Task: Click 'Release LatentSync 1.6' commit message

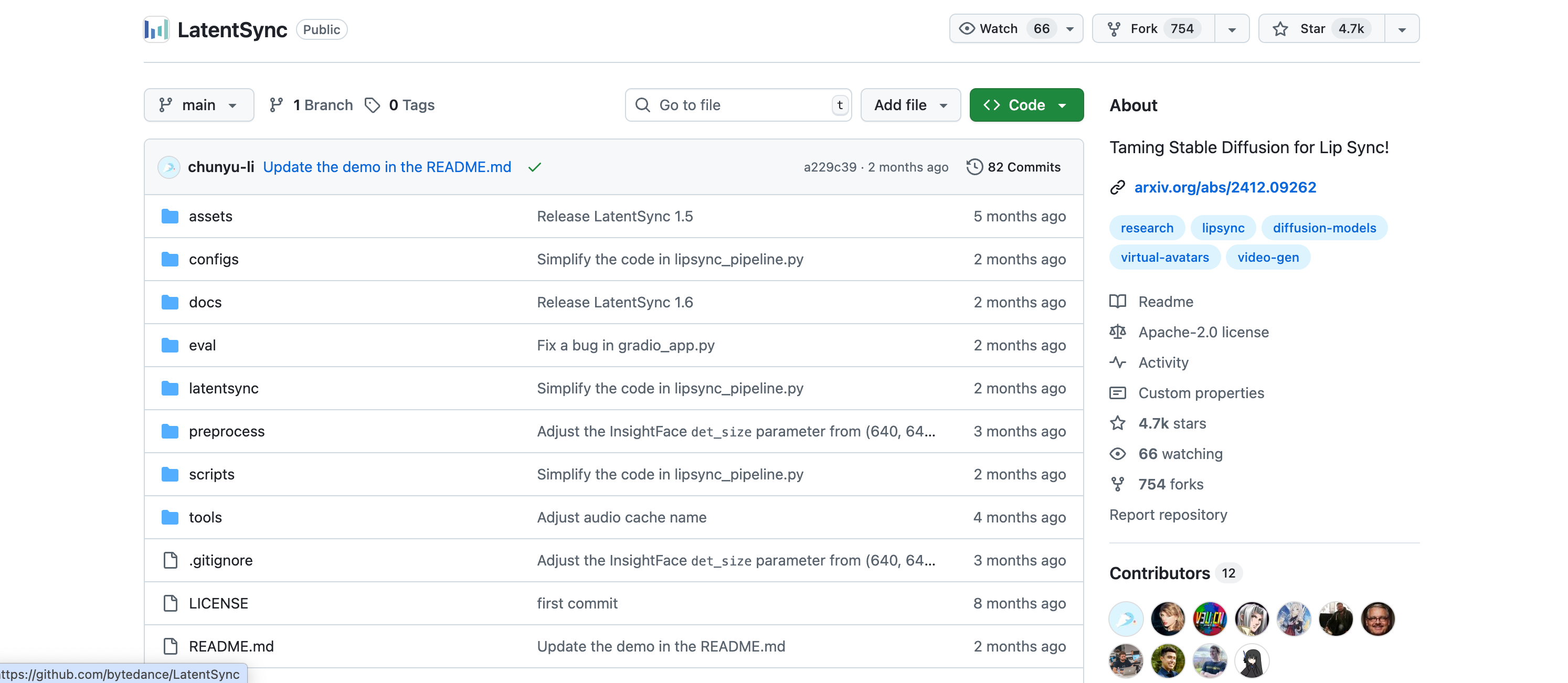Action: (615, 302)
